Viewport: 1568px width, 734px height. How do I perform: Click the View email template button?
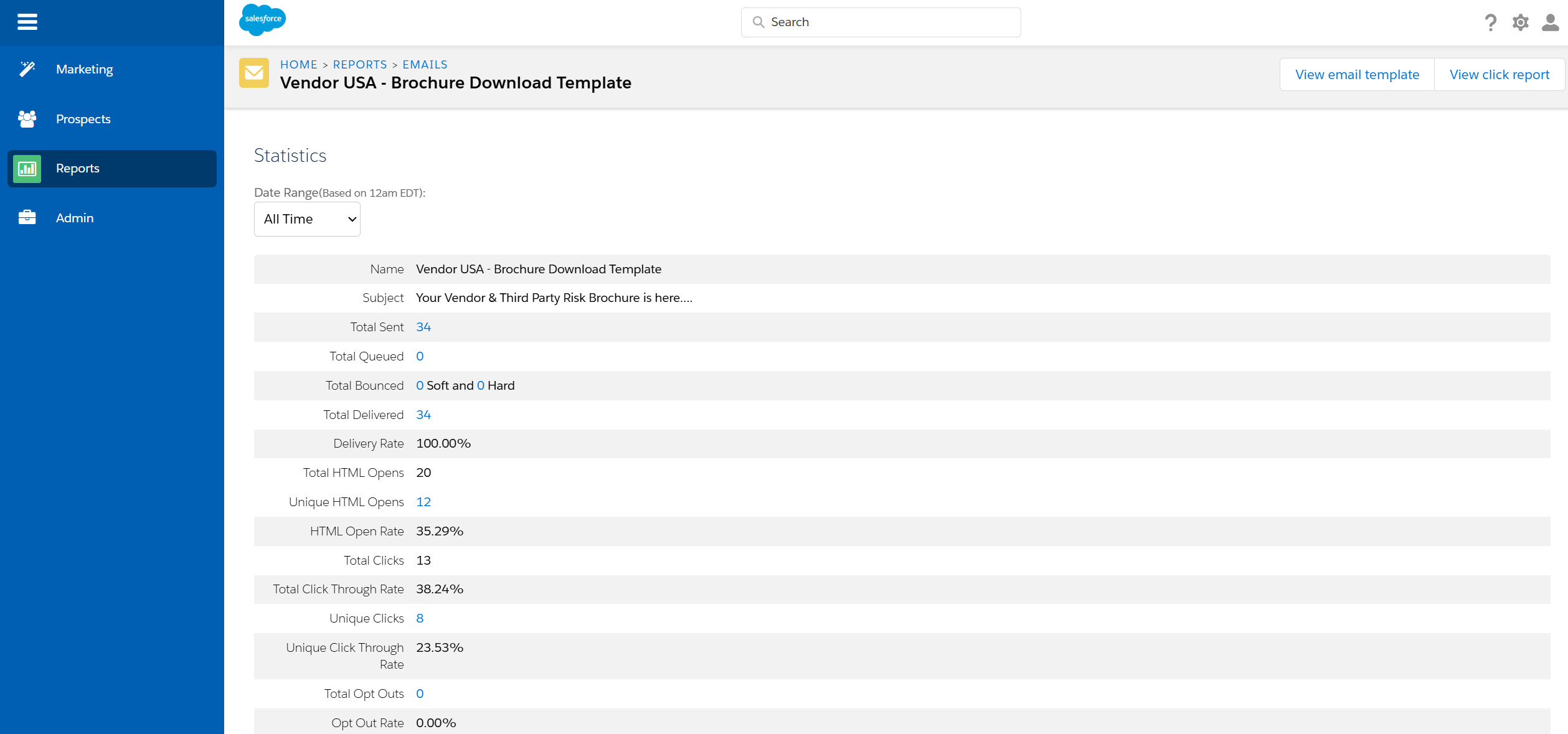click(1357, 75)
